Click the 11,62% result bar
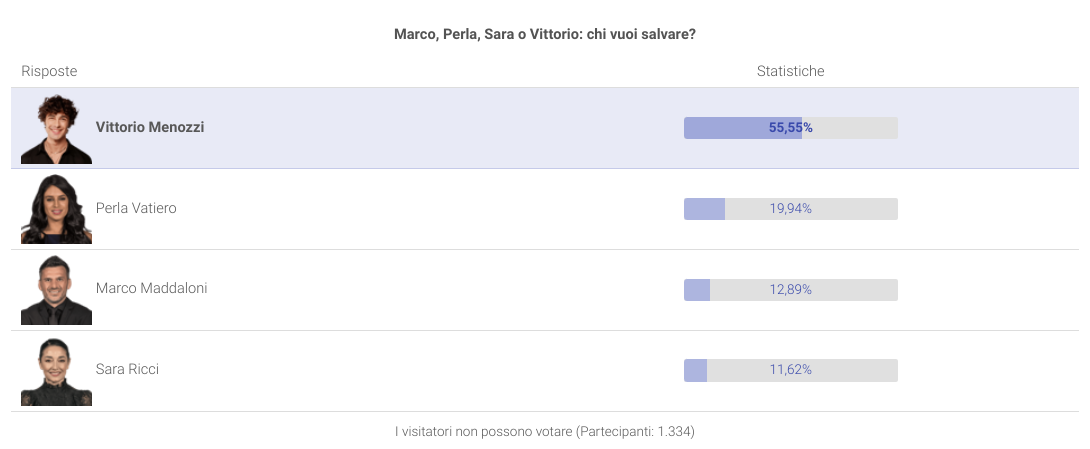The width and height of the screenshot is (1090, 449). [x=790, y=370]
